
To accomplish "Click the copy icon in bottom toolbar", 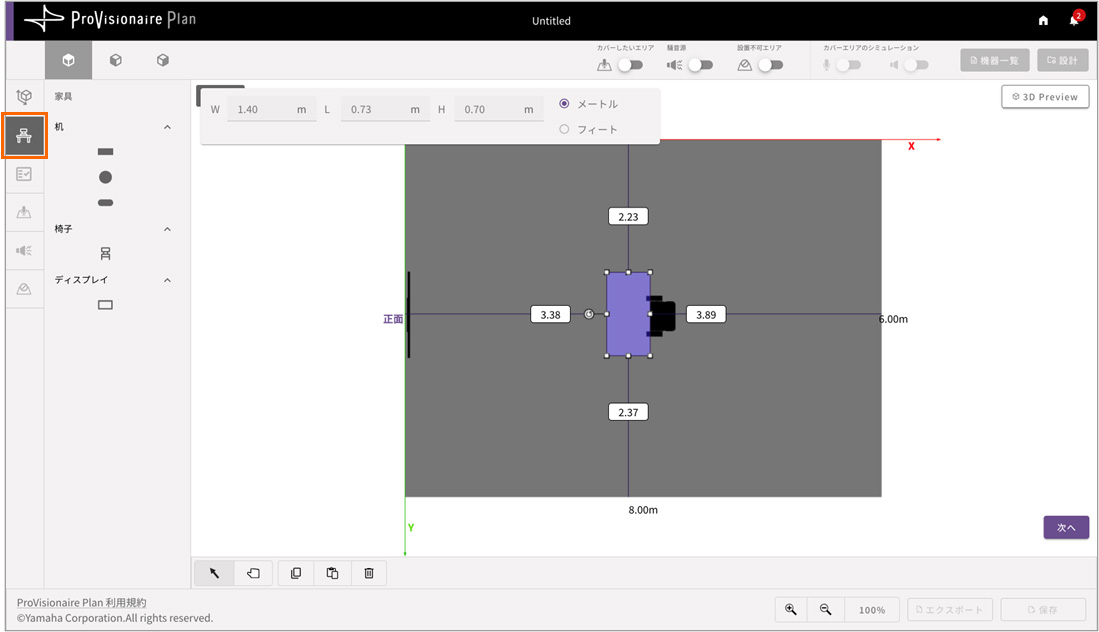I will click(296, 573).
